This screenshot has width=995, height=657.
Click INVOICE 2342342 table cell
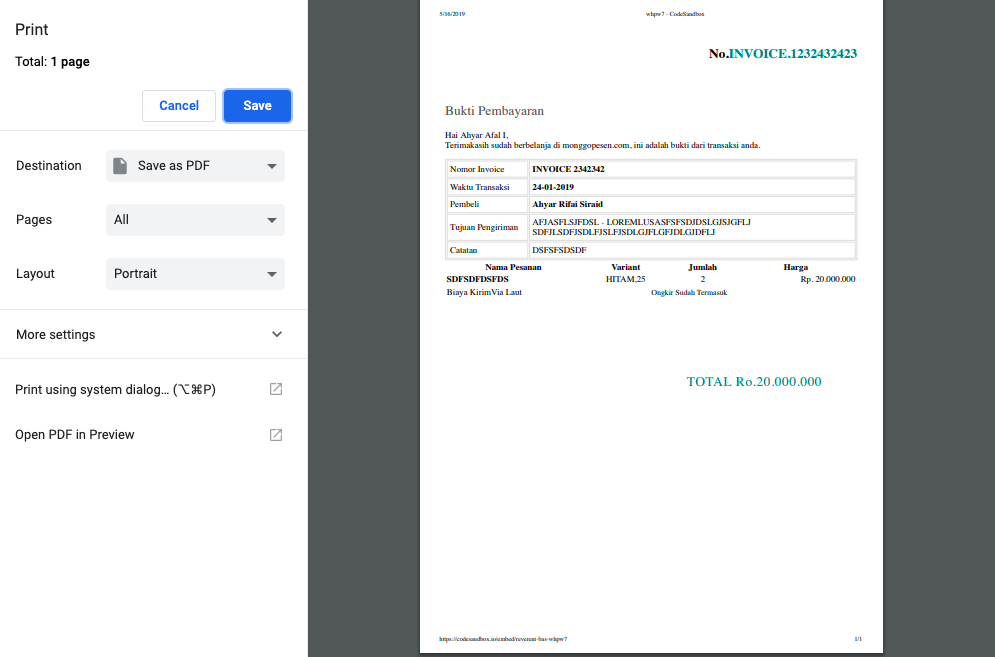(692, 169)
